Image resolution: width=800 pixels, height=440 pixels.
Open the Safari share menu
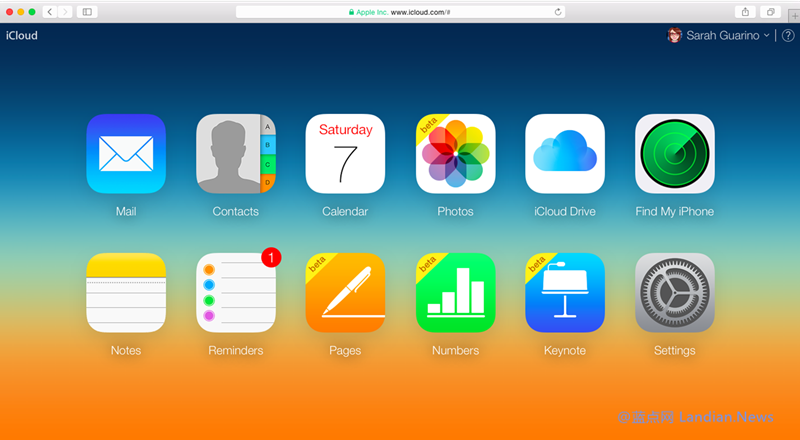745,12
